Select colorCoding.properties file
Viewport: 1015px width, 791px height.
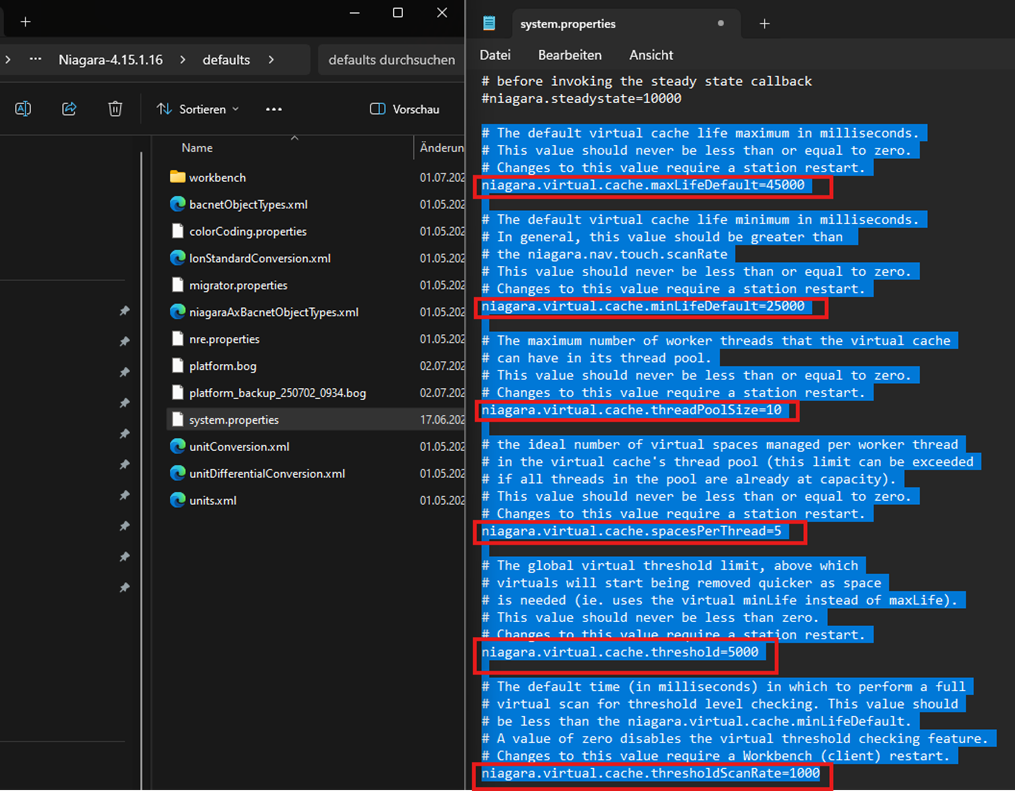click(x=247, y=232)
